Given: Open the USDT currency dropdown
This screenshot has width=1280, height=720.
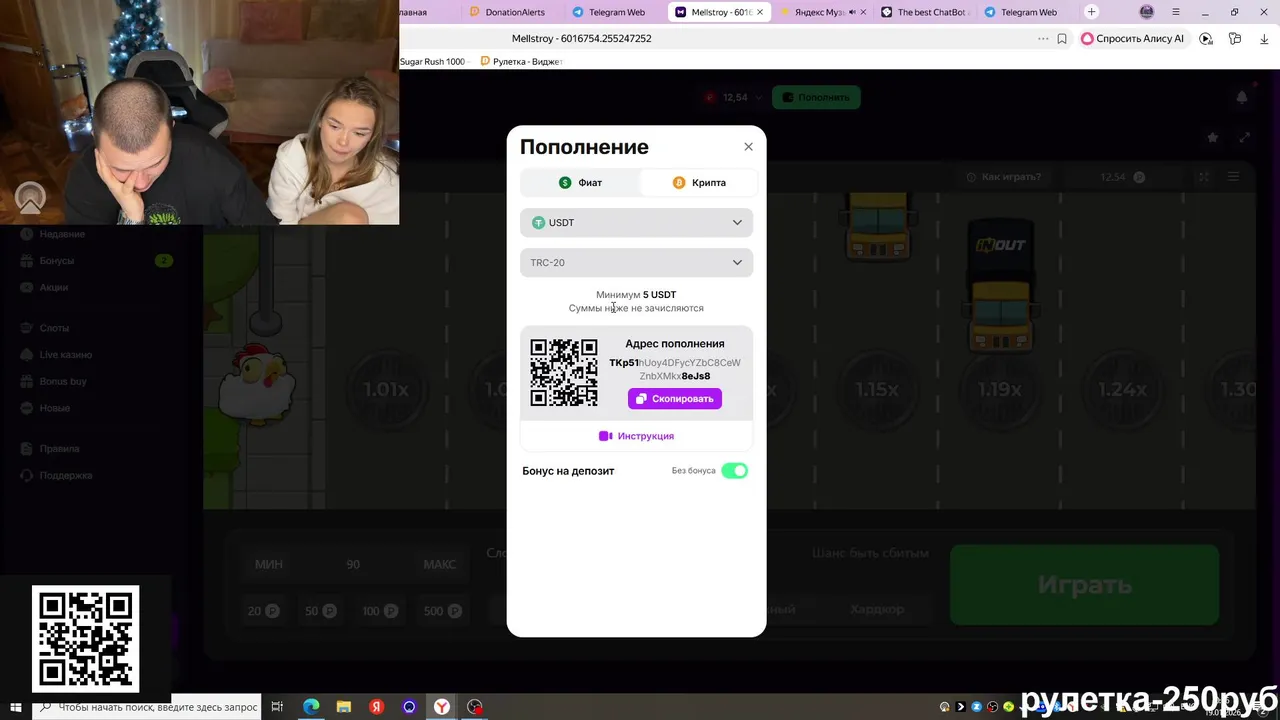Looking at the screenshot, I should click(636, 223).
